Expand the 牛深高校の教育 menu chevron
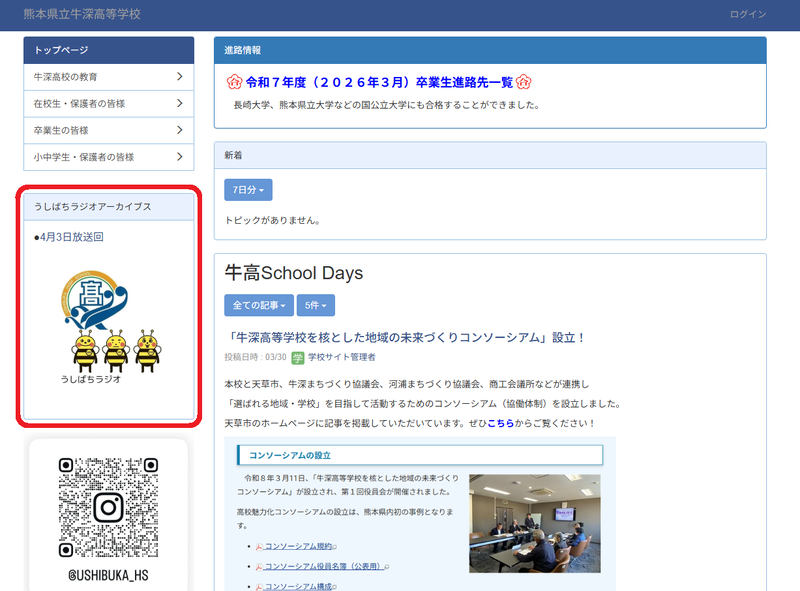This screenshot has height=591, width=800. tap(179, 77)
